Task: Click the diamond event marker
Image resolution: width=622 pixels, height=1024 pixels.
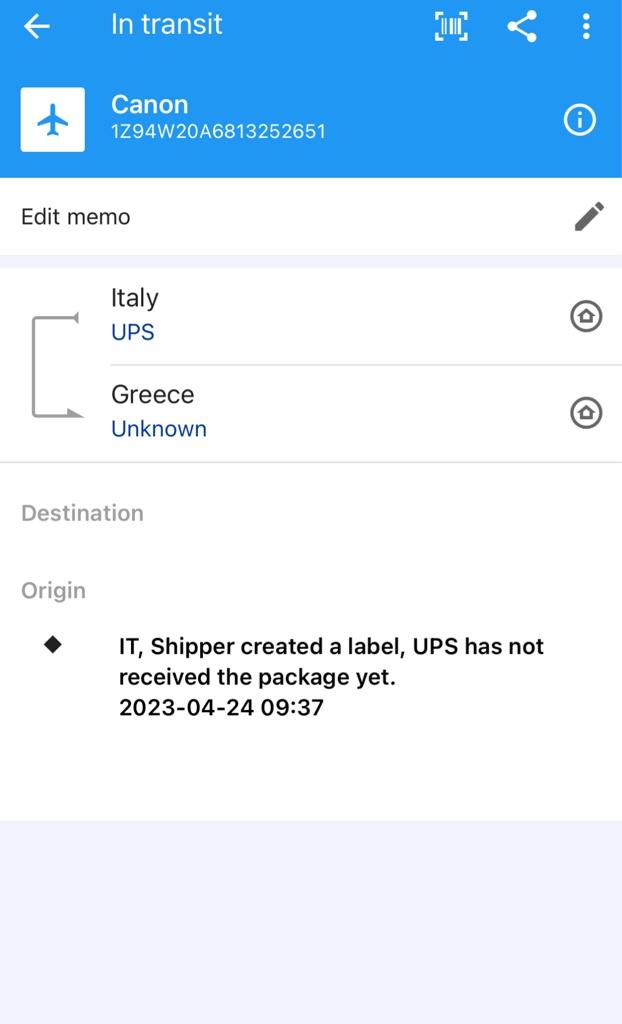Action: tap(53, 645)
